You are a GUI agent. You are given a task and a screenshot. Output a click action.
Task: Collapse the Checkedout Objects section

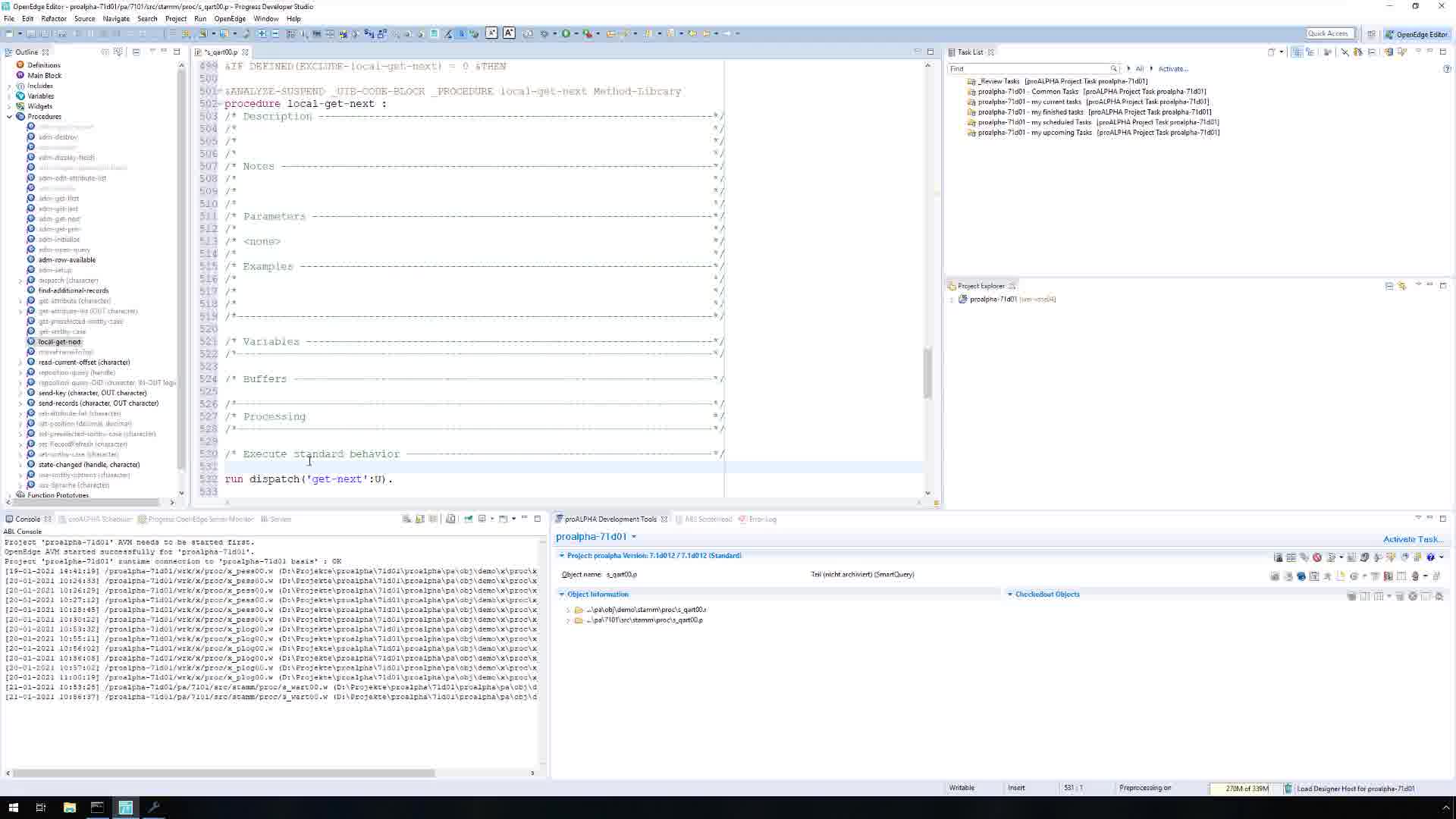(1009, 595)
